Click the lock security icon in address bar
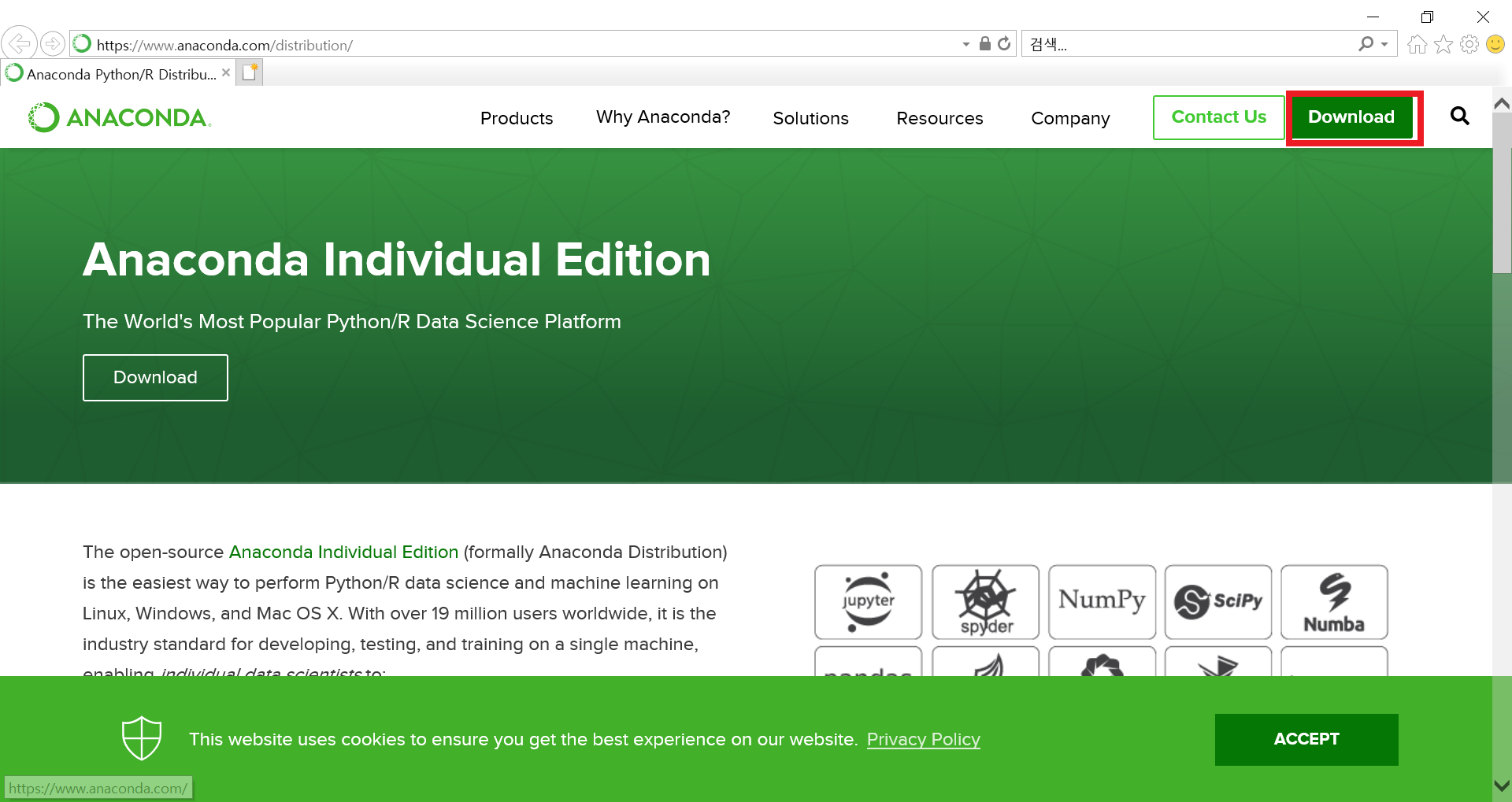 pos(984,43)
